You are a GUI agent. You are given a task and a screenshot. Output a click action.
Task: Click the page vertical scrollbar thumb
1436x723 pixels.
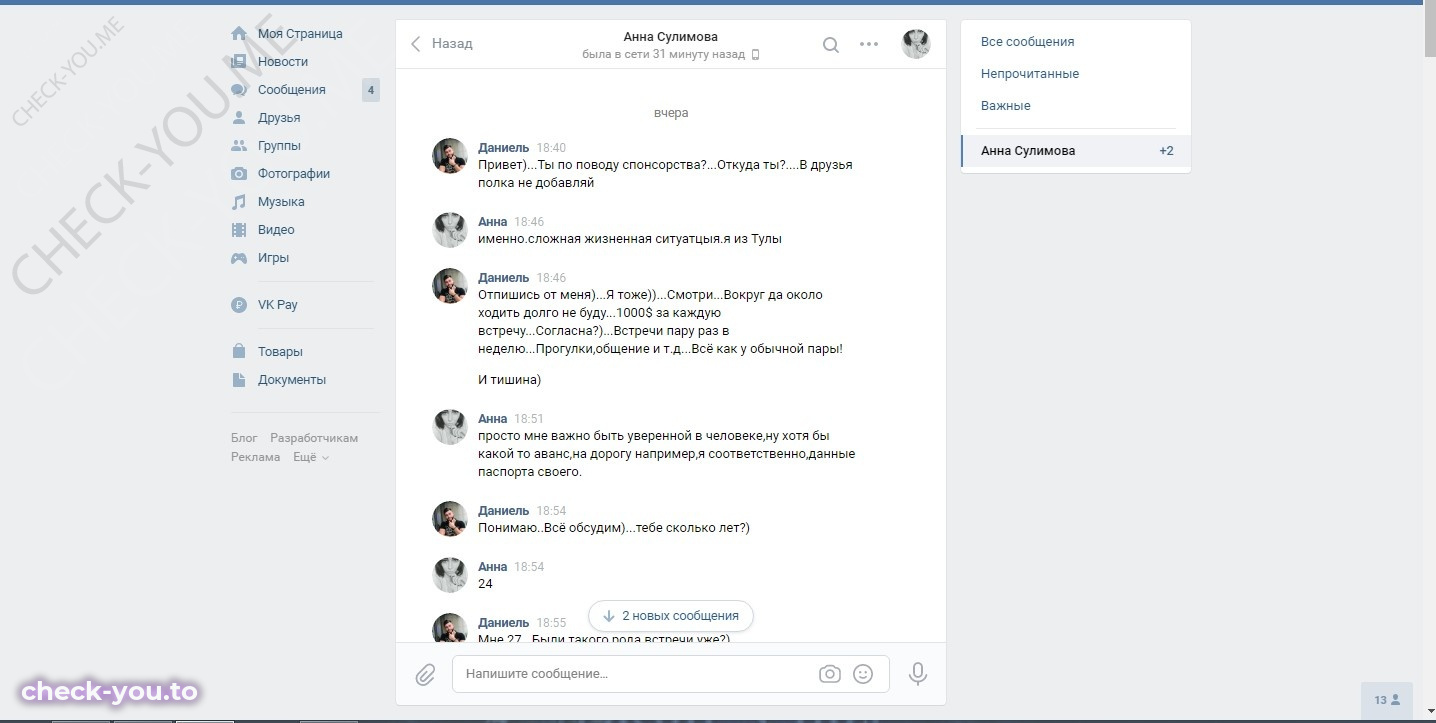(1429, 30)
